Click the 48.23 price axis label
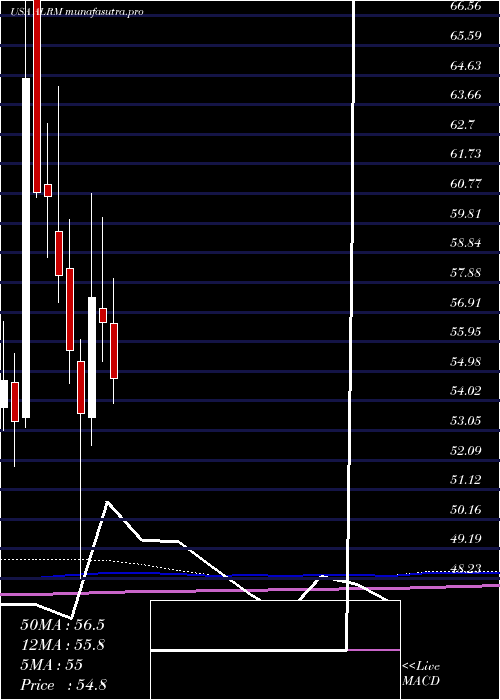Screen dimensions: 500x700 (466, 568)
